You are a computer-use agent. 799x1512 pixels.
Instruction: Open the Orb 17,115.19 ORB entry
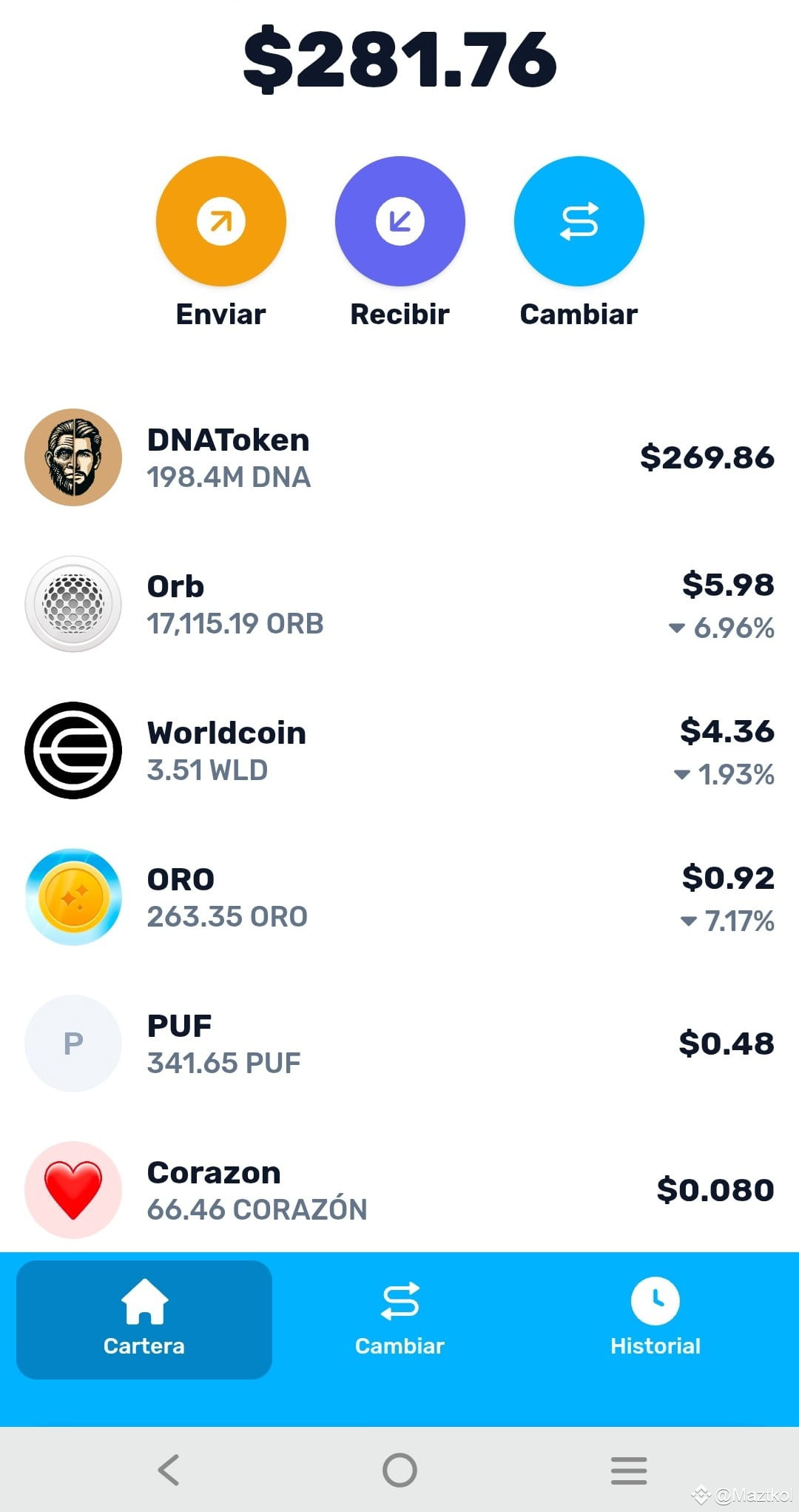(x=399, y=604)
